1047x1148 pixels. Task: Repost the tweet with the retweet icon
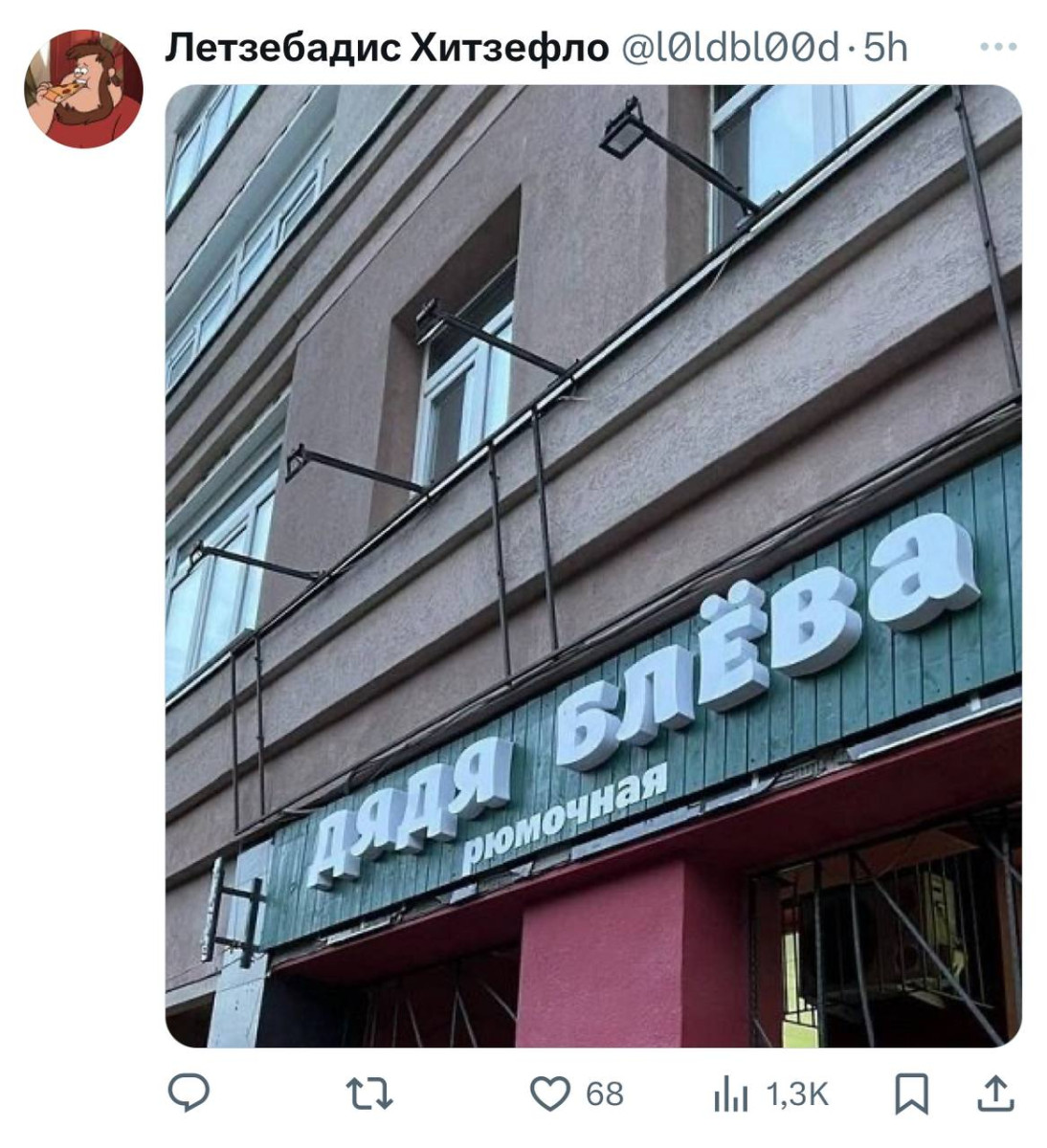pyautogui.click(x=369, y=1093)
